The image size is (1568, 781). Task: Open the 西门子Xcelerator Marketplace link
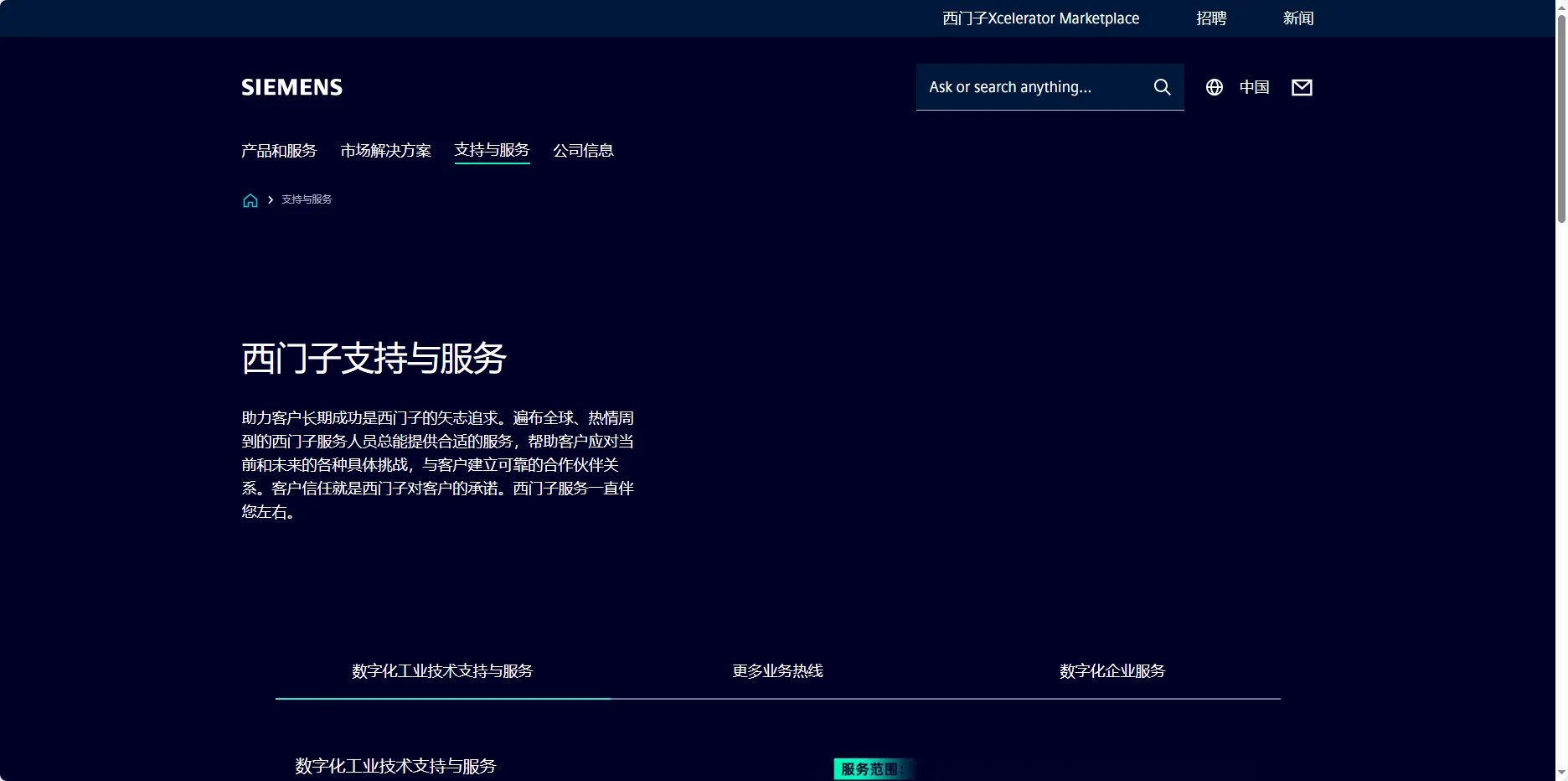[x=1039, y=18]
